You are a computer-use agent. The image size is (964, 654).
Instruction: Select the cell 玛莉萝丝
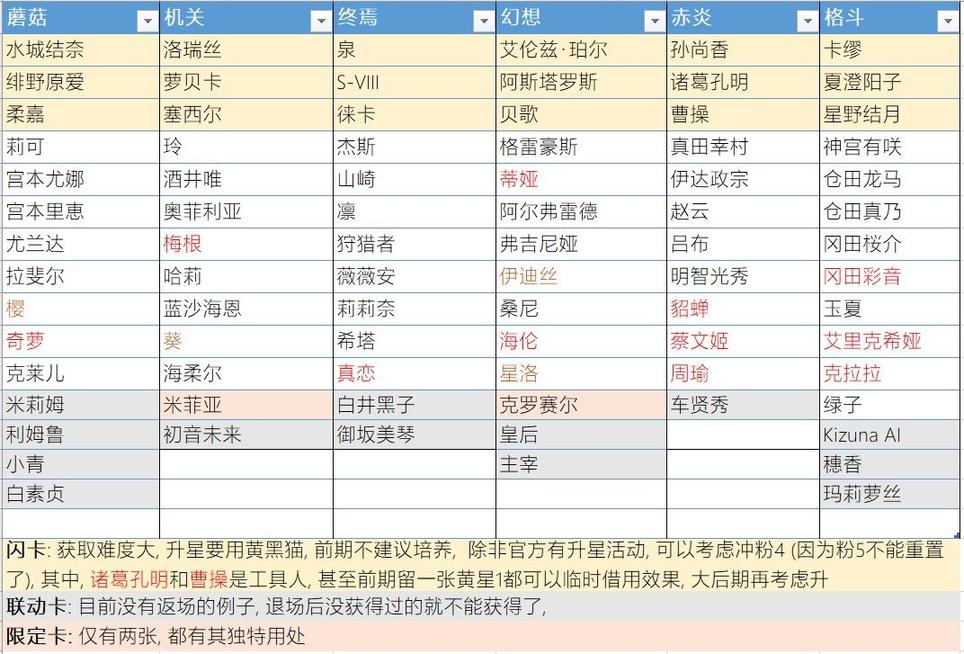tap(891, 494)
